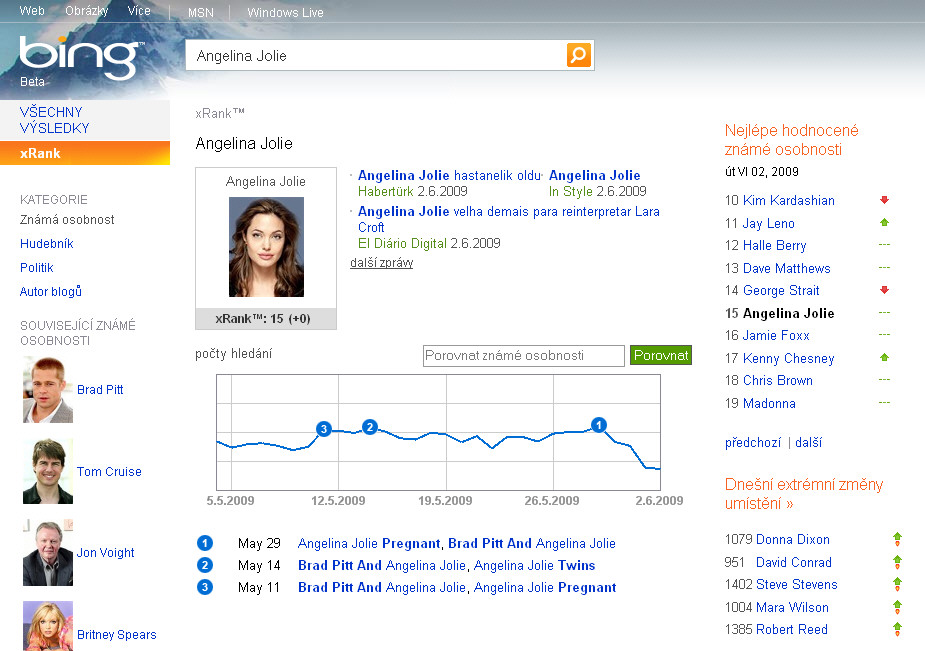Viewport: 925px width, 651px height.
Task: Open the 'Angelina Jolie Twins' search link
Action: point(534,565)
